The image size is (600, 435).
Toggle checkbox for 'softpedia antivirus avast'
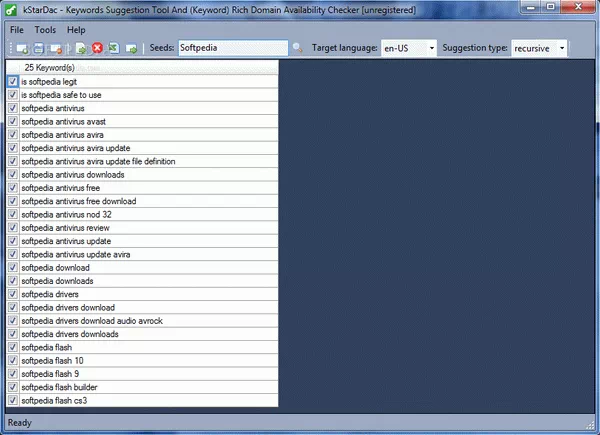(x=12, y=121)
